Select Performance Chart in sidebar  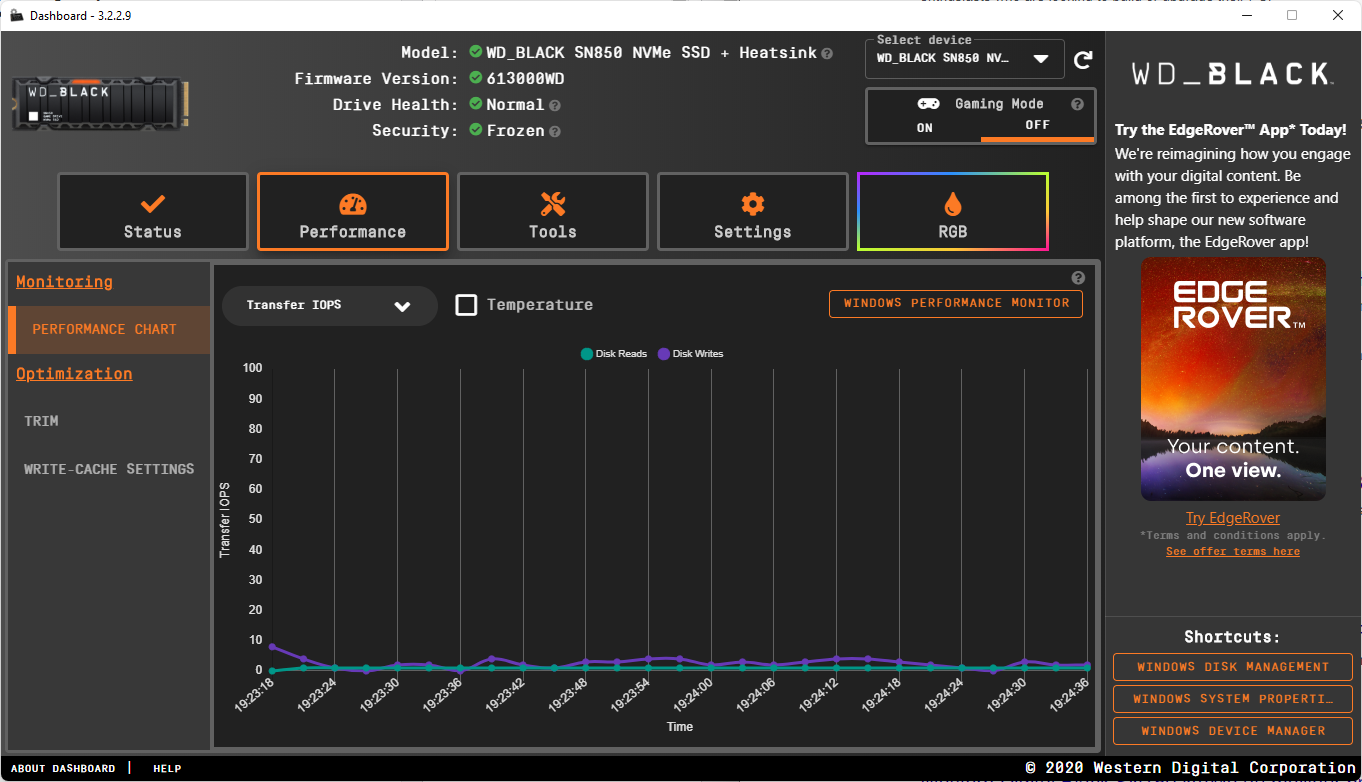pos(109,330)
